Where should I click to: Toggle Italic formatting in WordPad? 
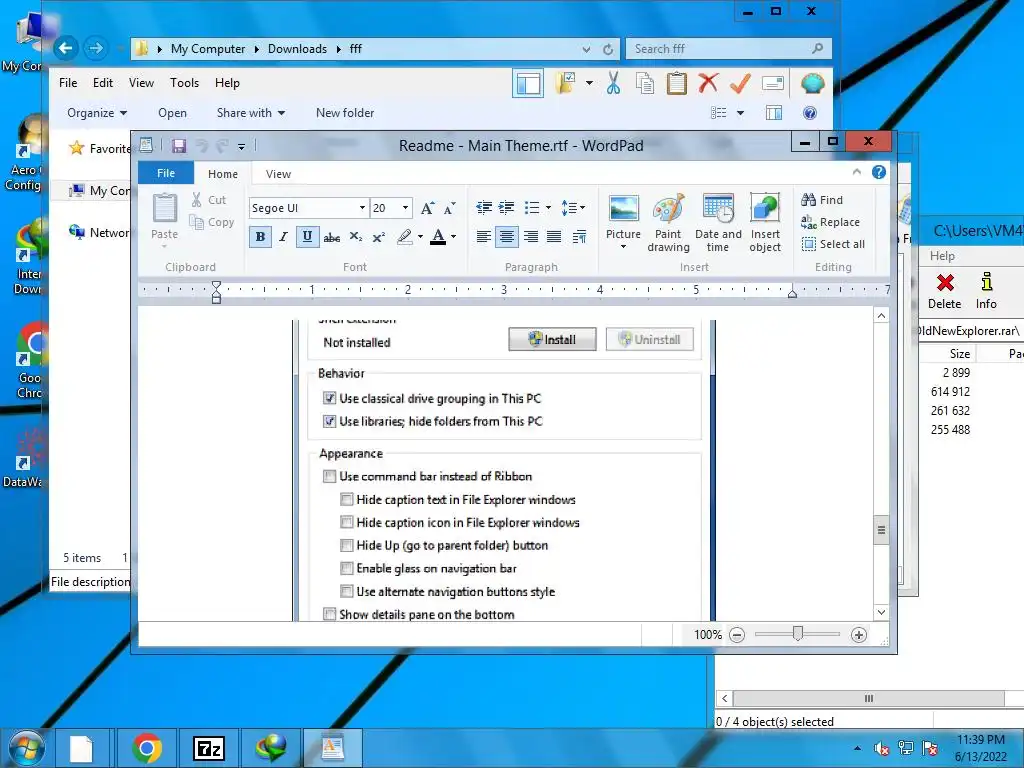tap(283, 236)
